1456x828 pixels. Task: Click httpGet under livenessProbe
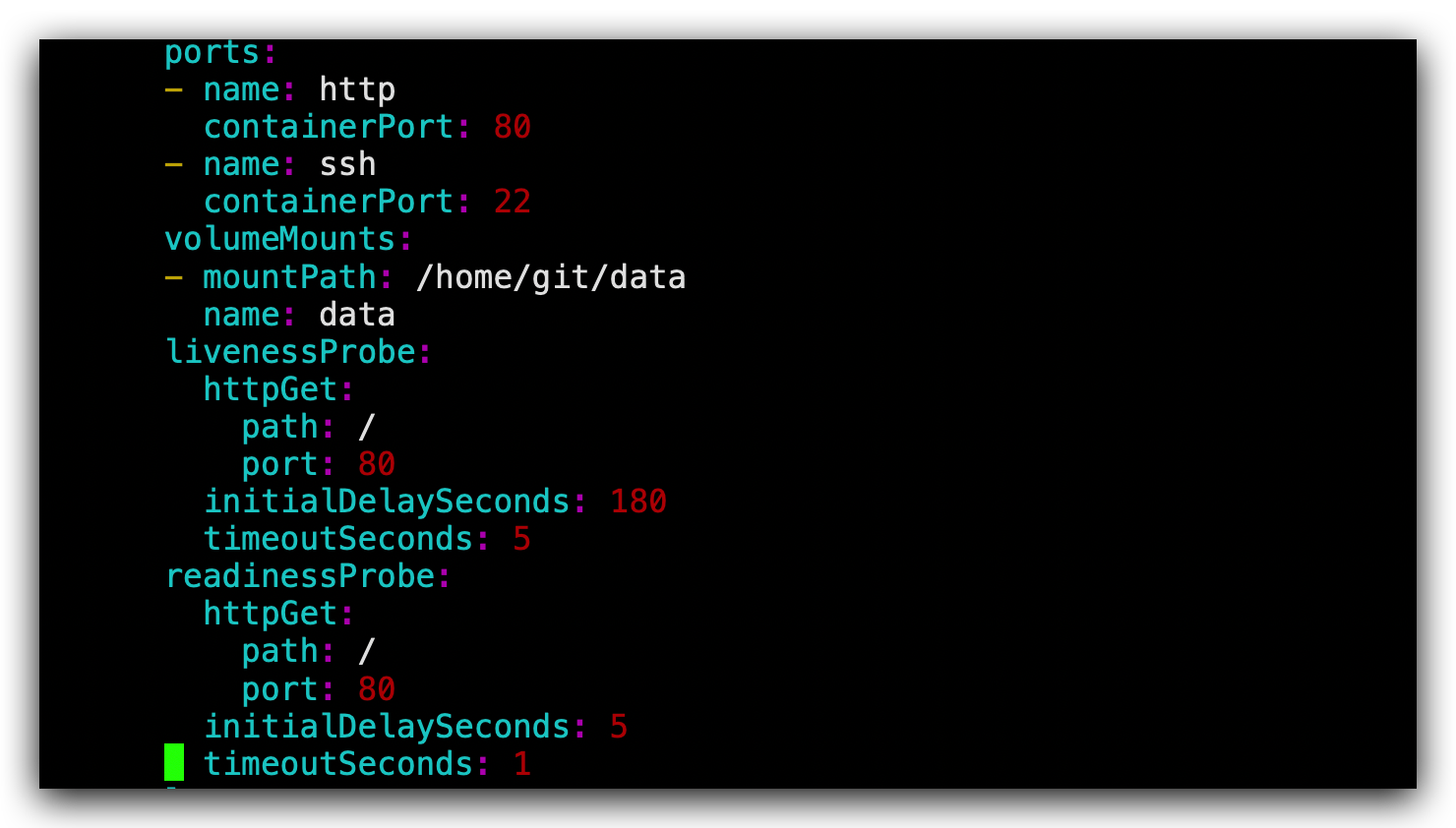[271, 389]
